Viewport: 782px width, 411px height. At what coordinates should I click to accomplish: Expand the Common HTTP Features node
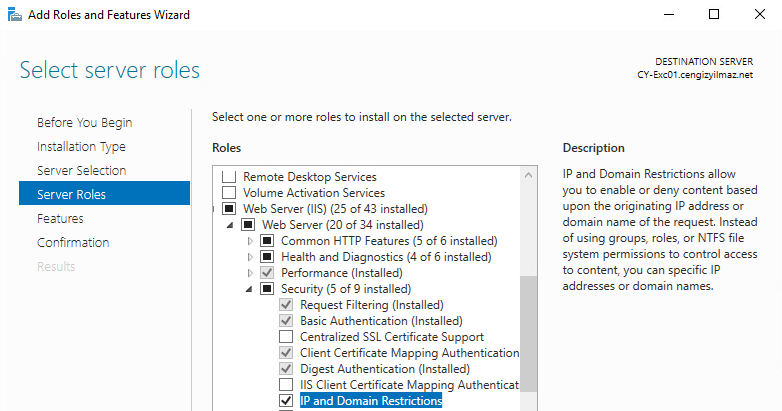(251, 241)
